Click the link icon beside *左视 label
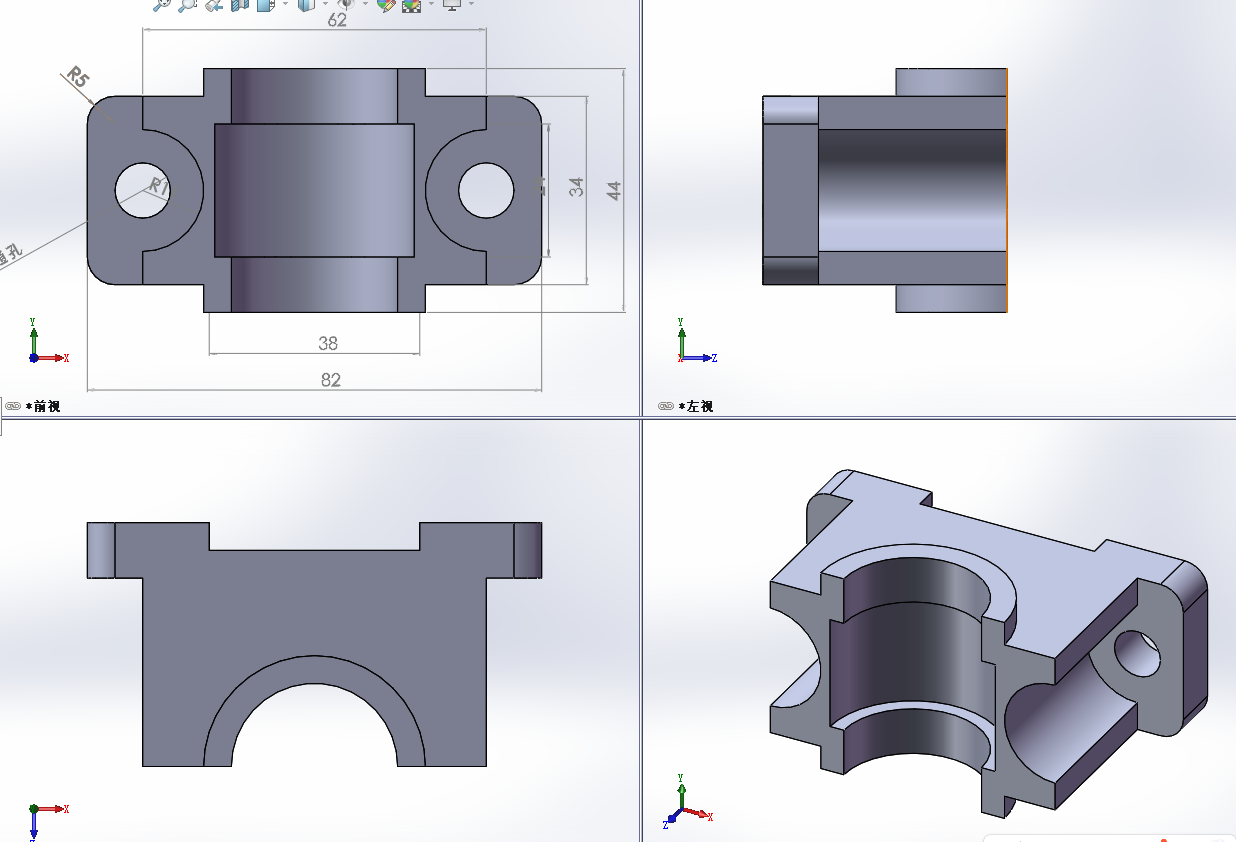This screenshot has width=1236, height=842. (x=665, y=406)
